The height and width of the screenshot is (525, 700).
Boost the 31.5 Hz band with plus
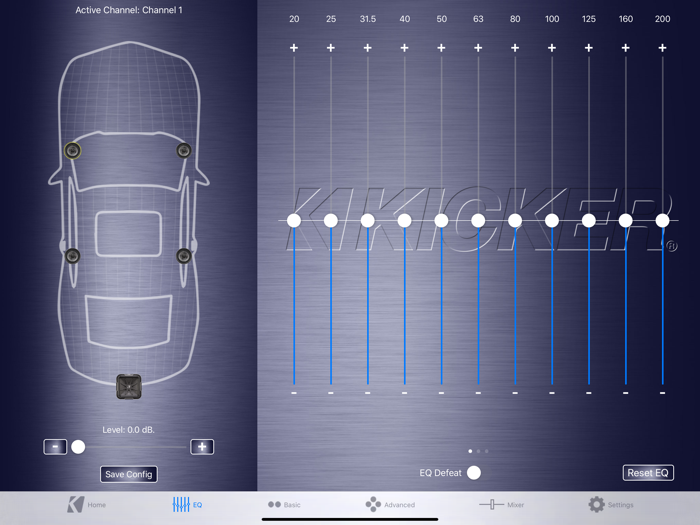click(367, 48)
